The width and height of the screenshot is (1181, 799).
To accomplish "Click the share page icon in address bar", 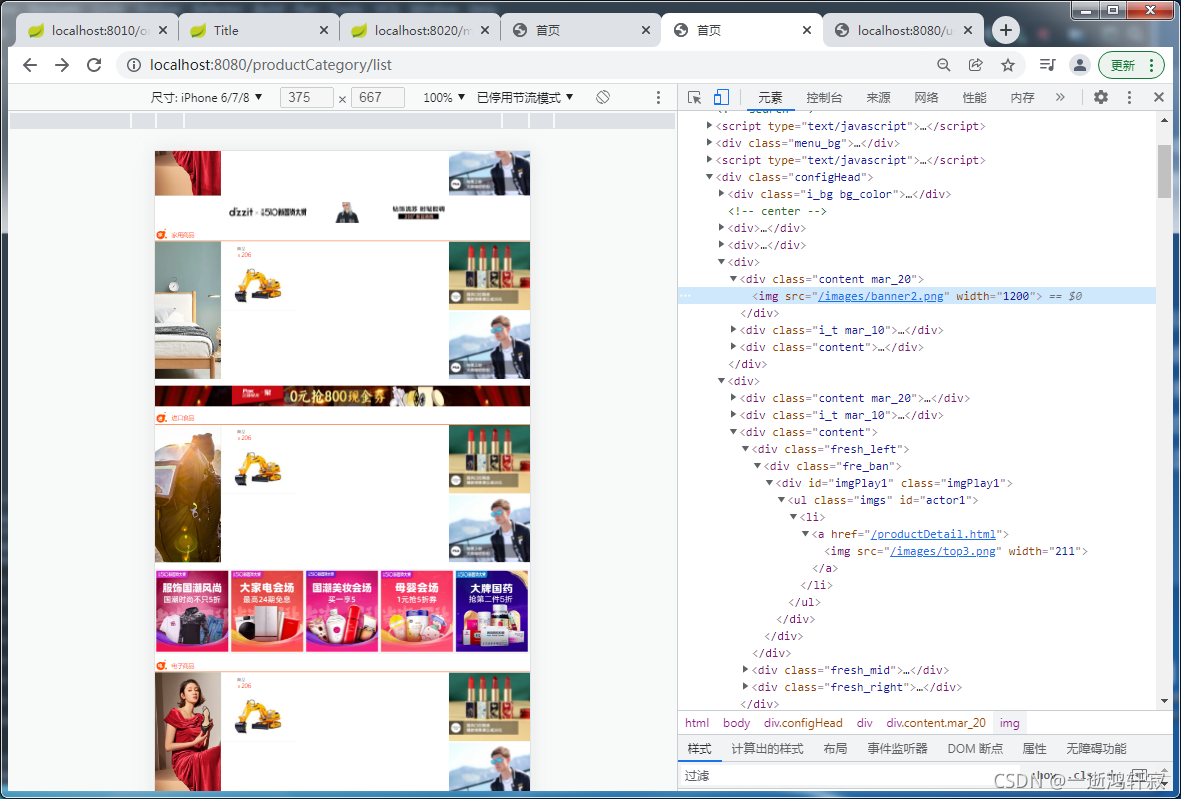I will pyautogui.click(x=975, y=65).
